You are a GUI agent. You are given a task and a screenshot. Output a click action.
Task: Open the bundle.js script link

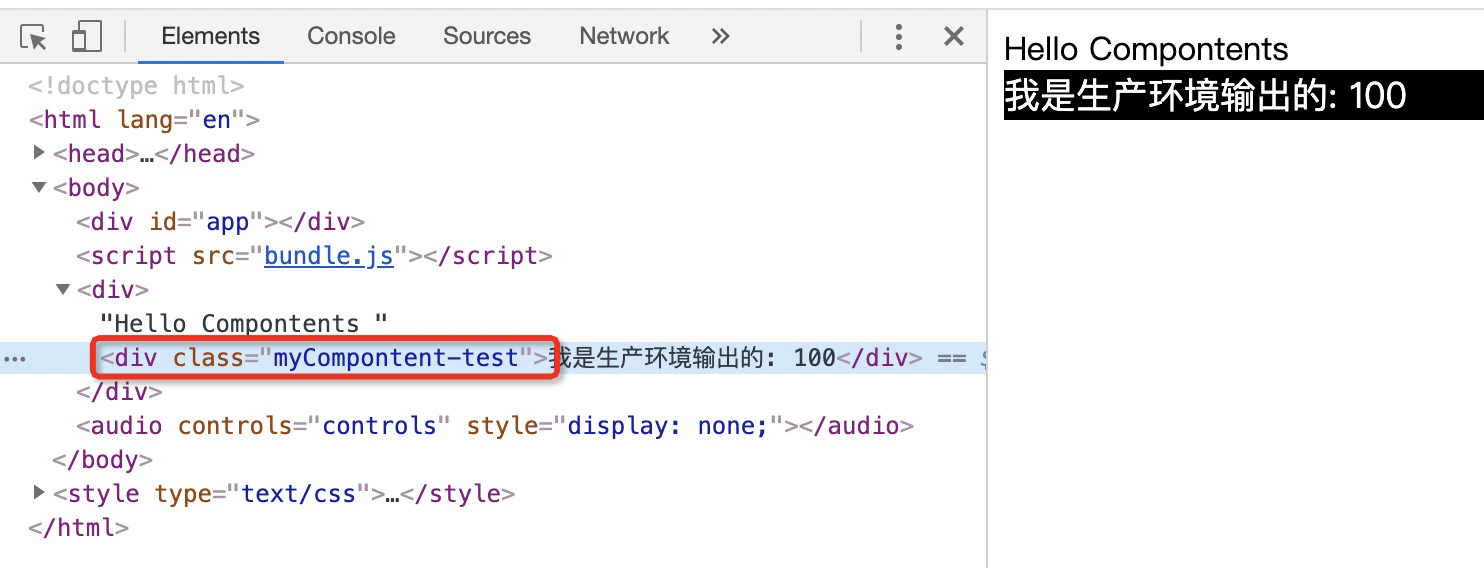tap(329, 256)
